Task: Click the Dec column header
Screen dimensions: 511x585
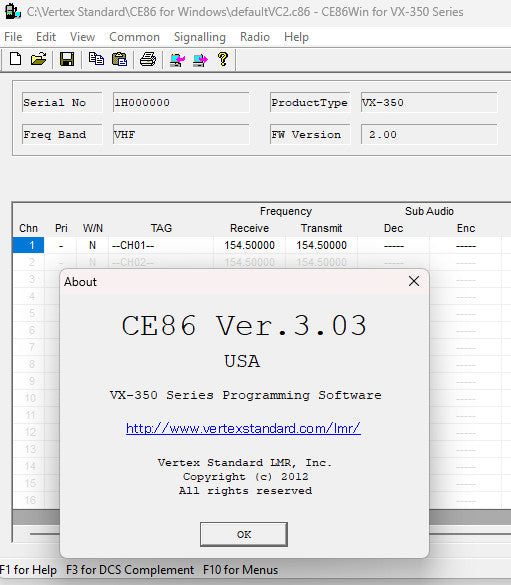Action: tap(394, 228)
